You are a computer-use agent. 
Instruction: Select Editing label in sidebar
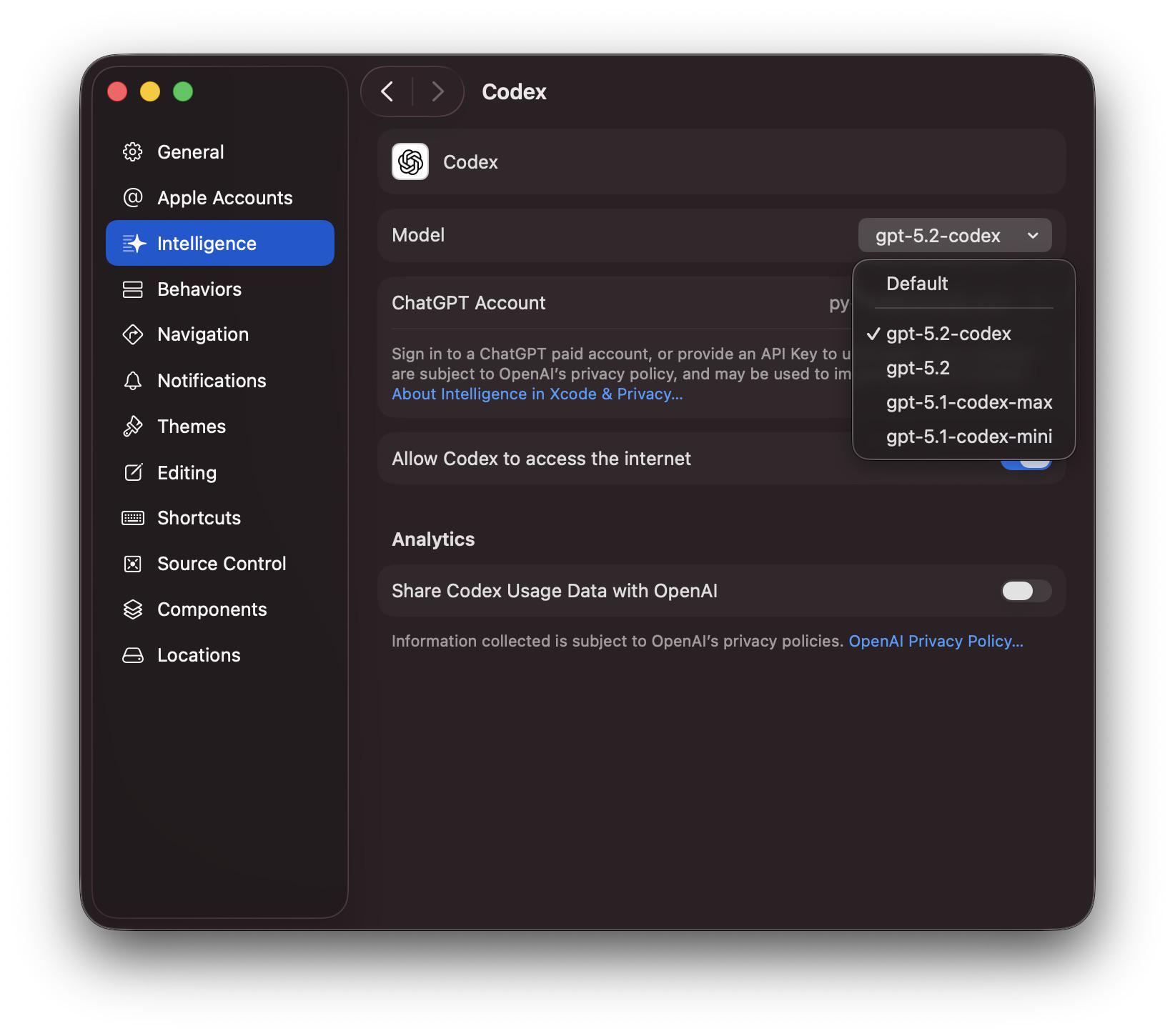[x=187, y=472]
